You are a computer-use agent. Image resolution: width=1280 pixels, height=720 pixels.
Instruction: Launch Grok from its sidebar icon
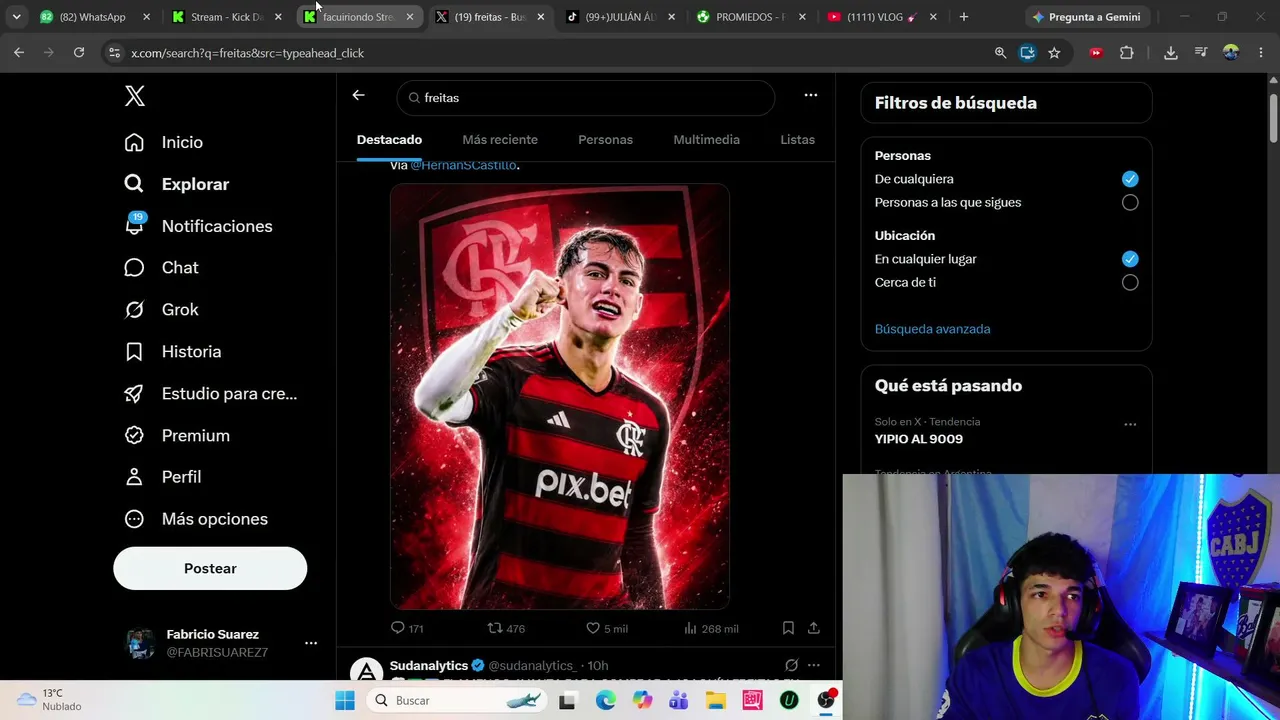click(x=134, y=310)
